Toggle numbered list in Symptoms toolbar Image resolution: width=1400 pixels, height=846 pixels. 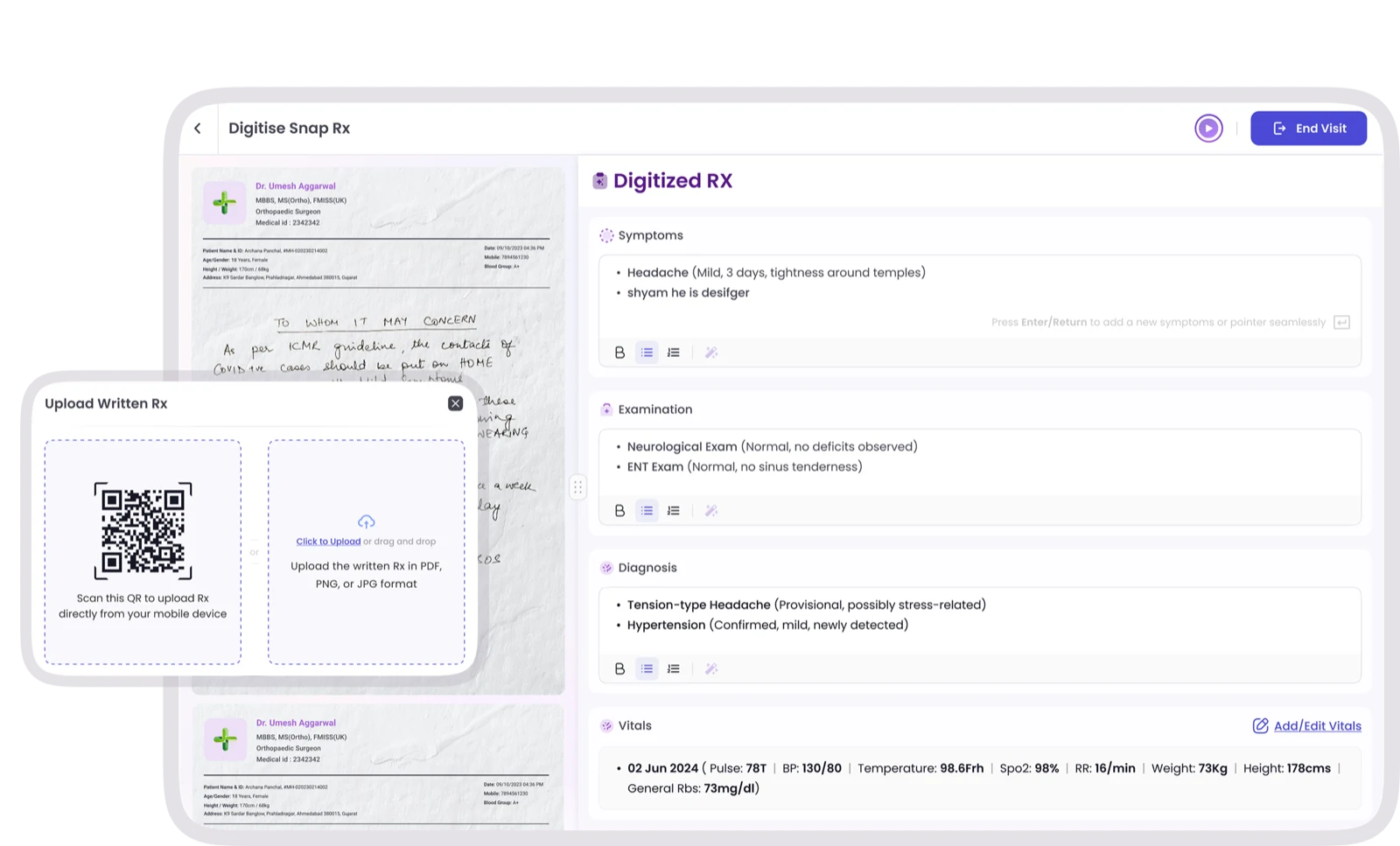pyautogui.click(x=673, y=353)
